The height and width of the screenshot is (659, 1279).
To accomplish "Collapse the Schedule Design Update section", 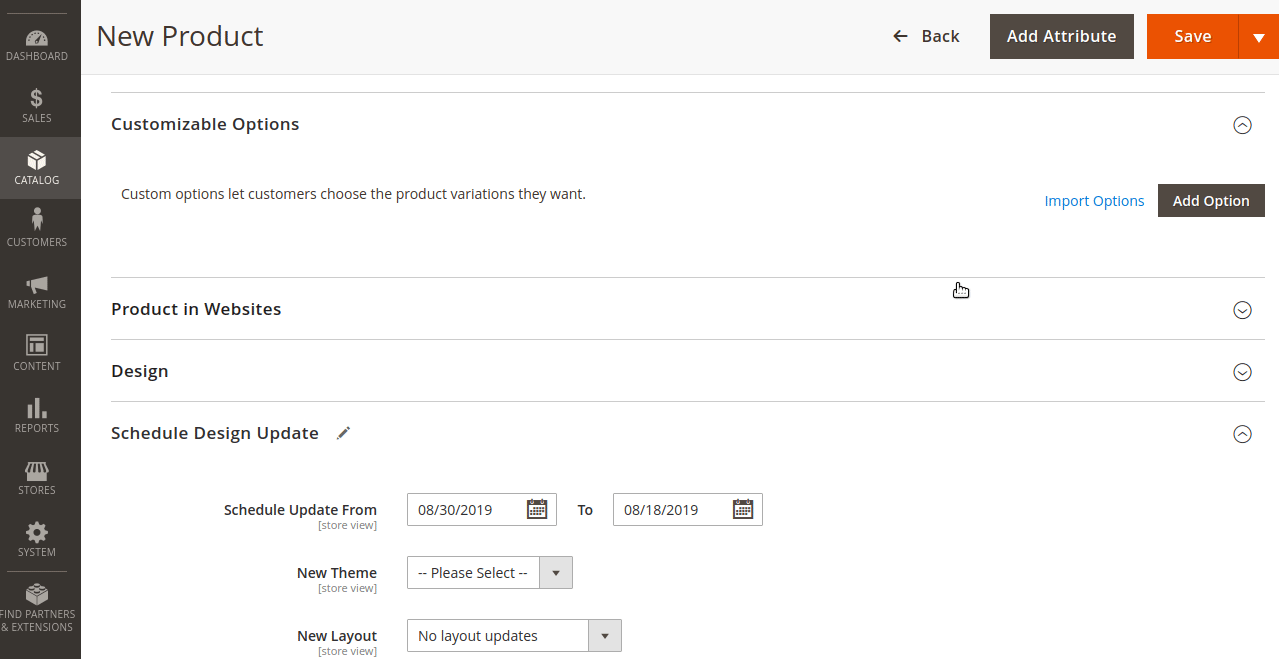I will click(1242, 434).
